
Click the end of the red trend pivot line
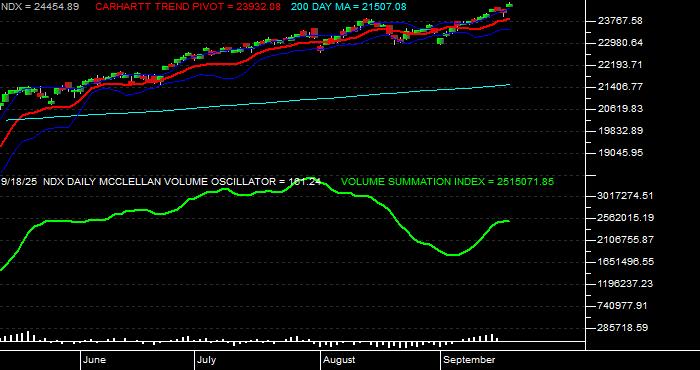(x=508, y=19)
